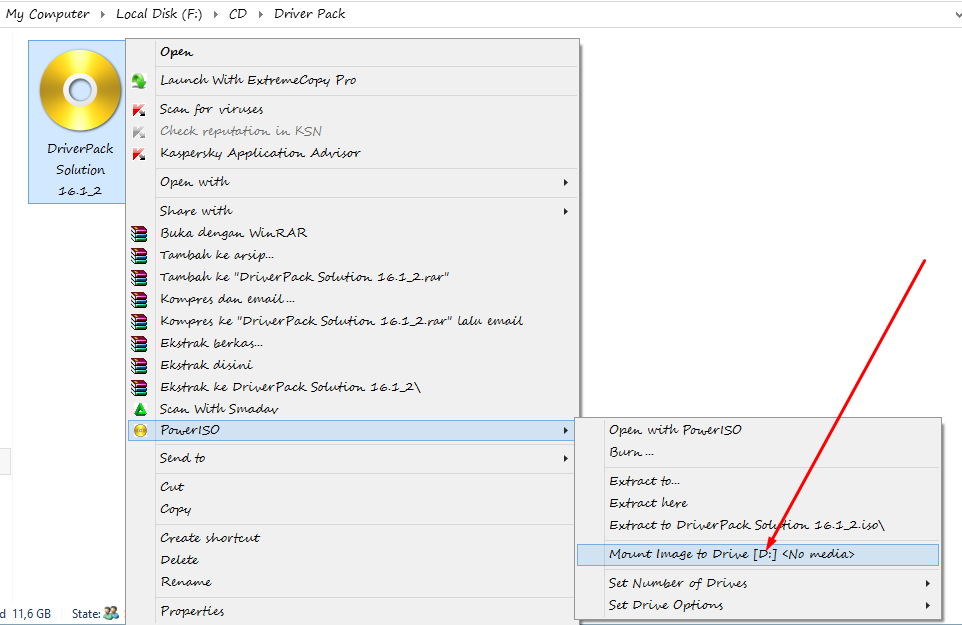
Task: Expand breadcrumb arrow after CD
Action: coord(260,14)
